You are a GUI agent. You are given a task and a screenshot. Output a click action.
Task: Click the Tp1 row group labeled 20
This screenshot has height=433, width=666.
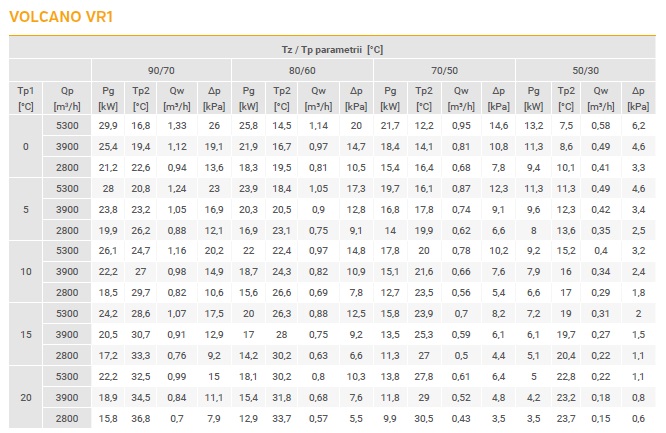pos(25,397)
